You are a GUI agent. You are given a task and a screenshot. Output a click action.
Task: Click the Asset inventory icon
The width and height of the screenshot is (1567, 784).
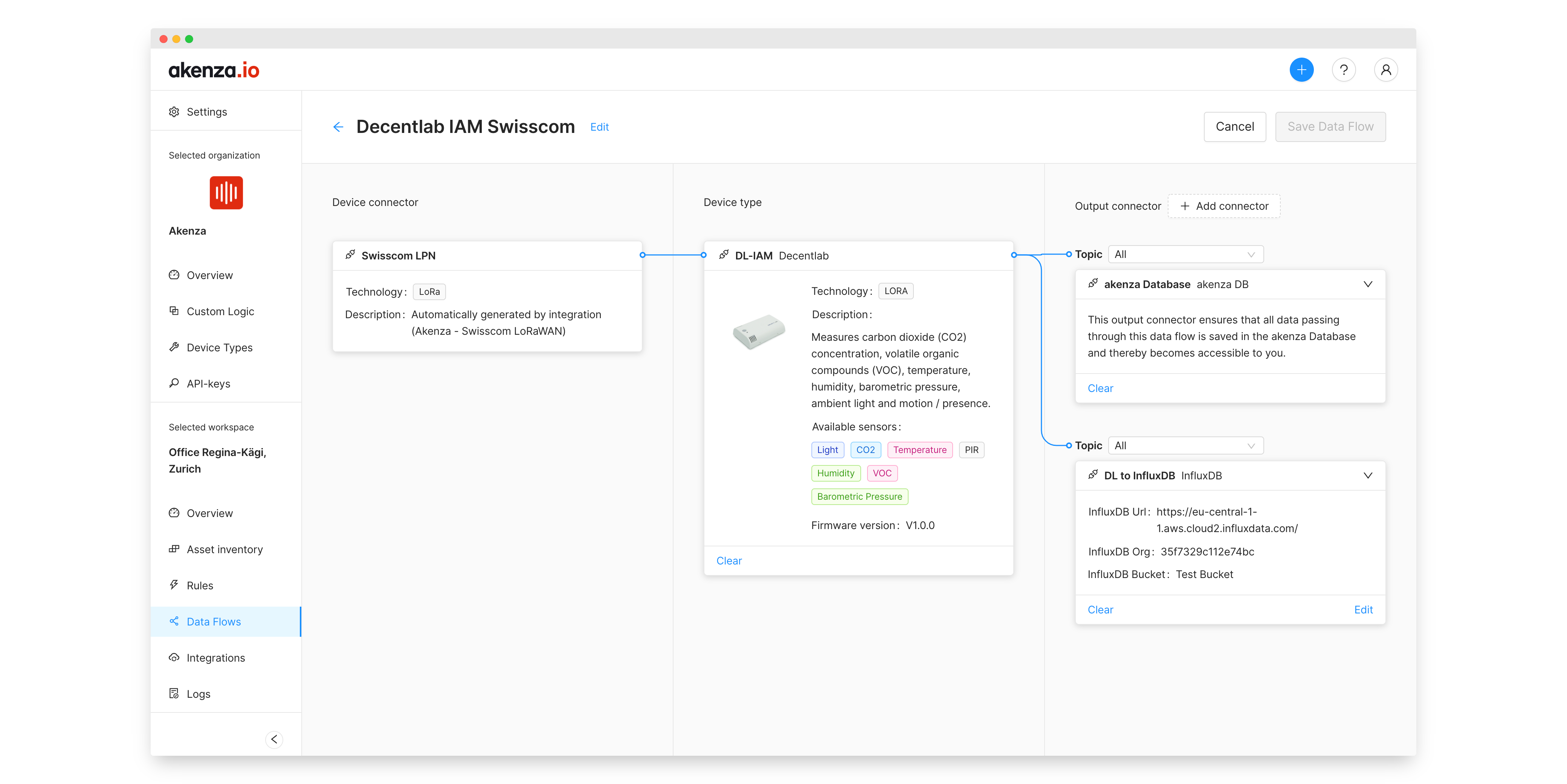(174, 549)
